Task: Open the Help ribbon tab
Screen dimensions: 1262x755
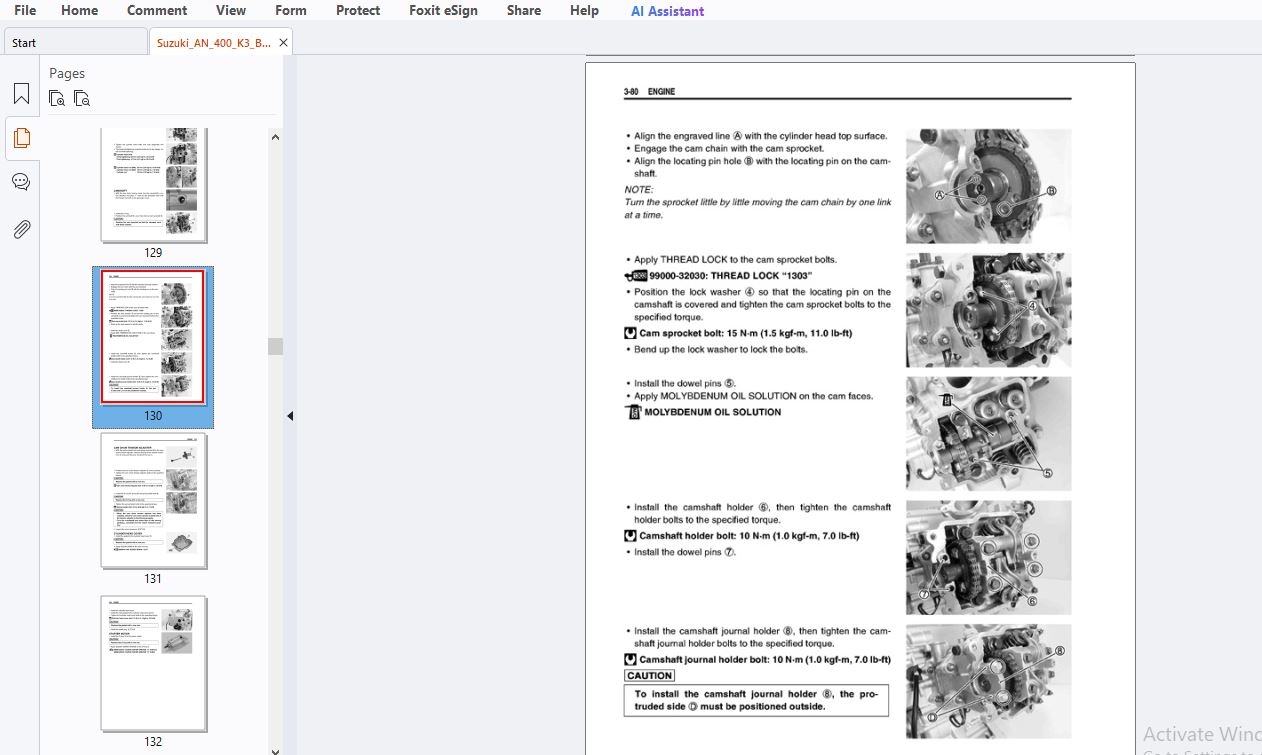Action: 584,10
